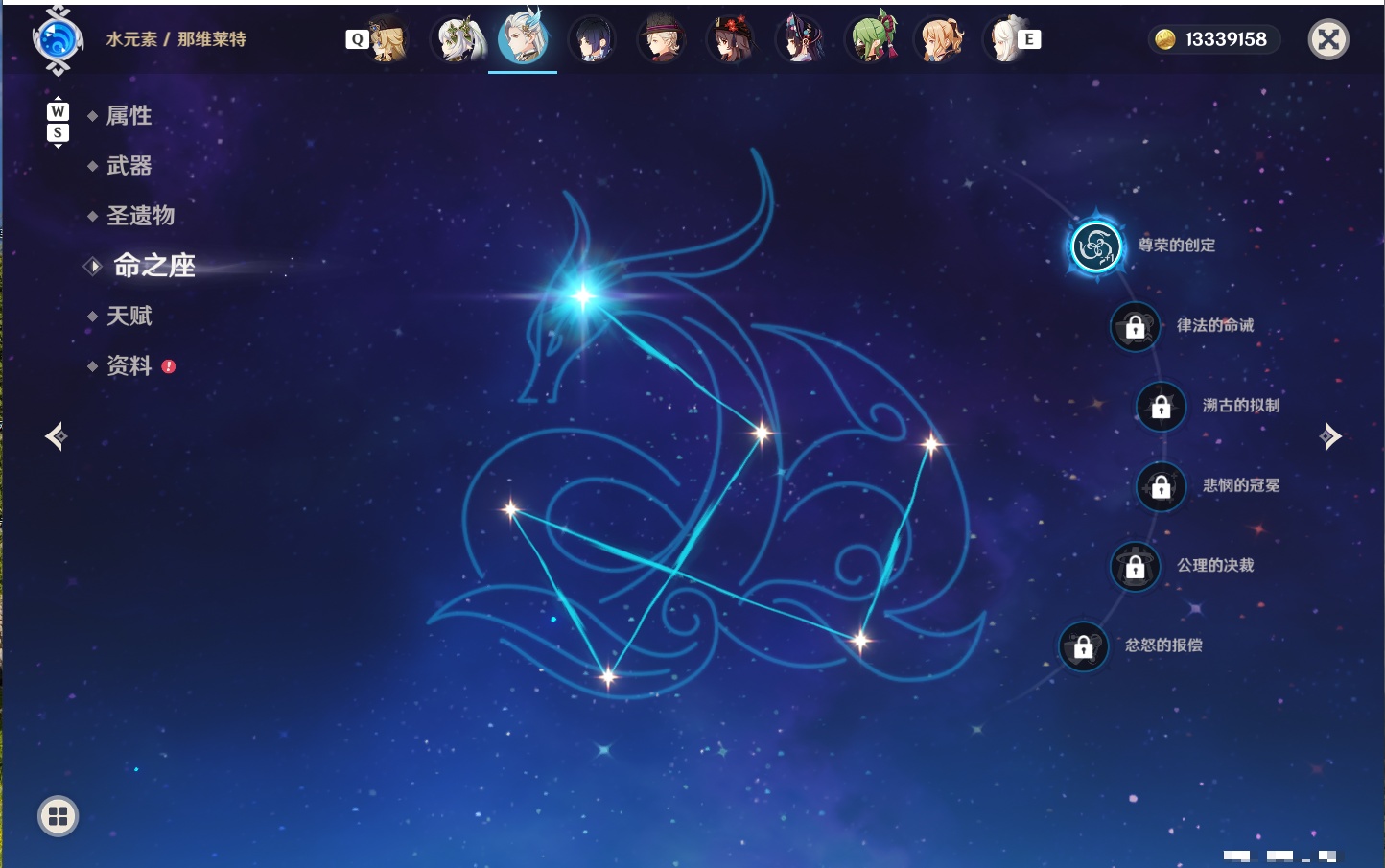The image size is (1385, 868).
Task: Select Yun Jin's character portrait
Action: 800,39
